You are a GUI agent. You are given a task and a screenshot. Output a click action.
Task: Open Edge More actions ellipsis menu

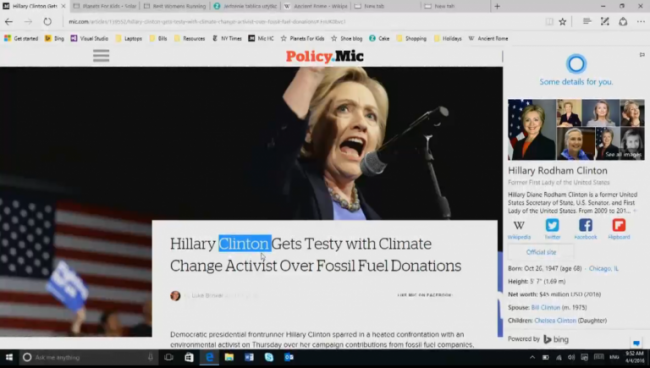coord(641,22)
